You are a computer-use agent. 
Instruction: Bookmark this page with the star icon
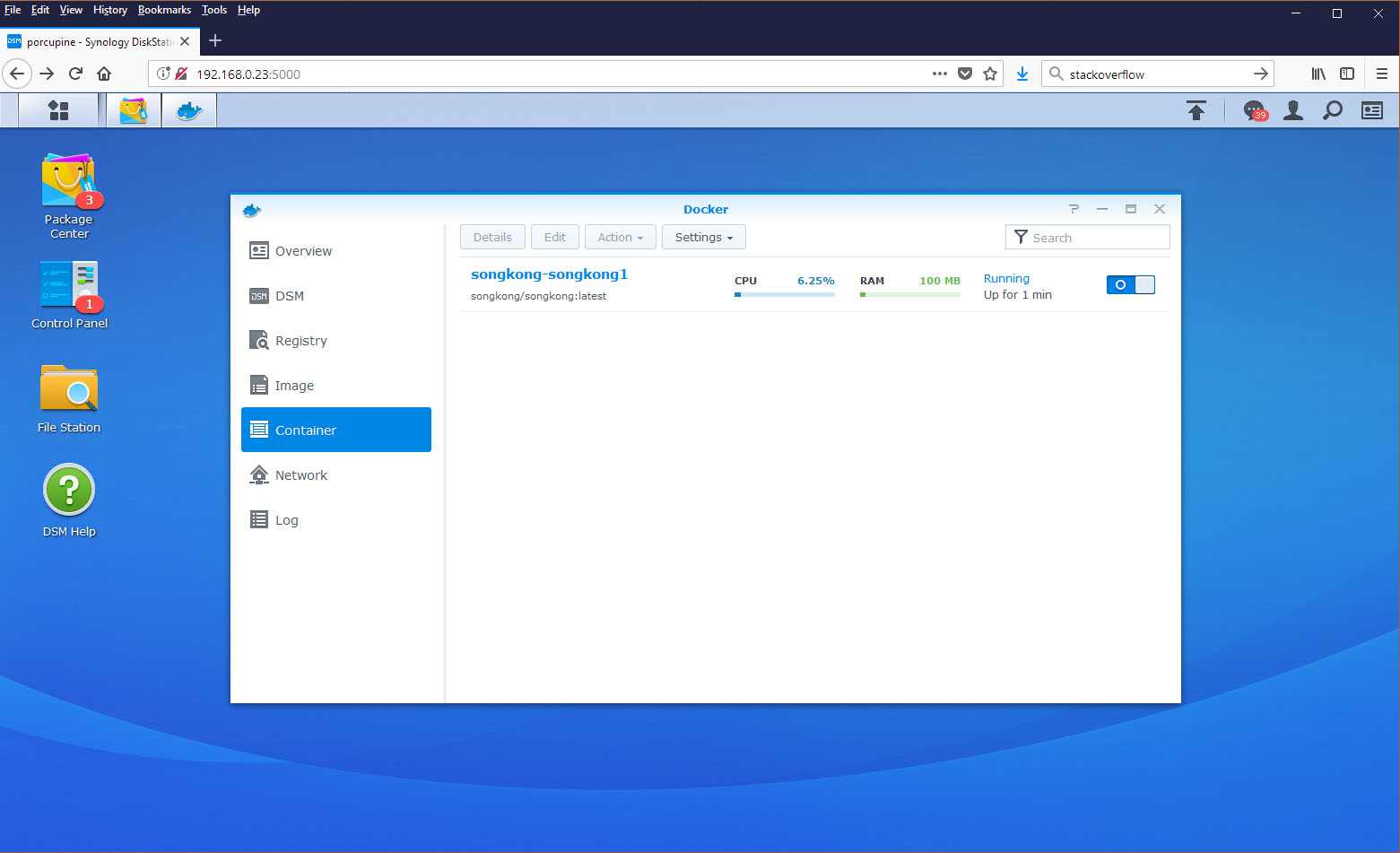[990, 74]
